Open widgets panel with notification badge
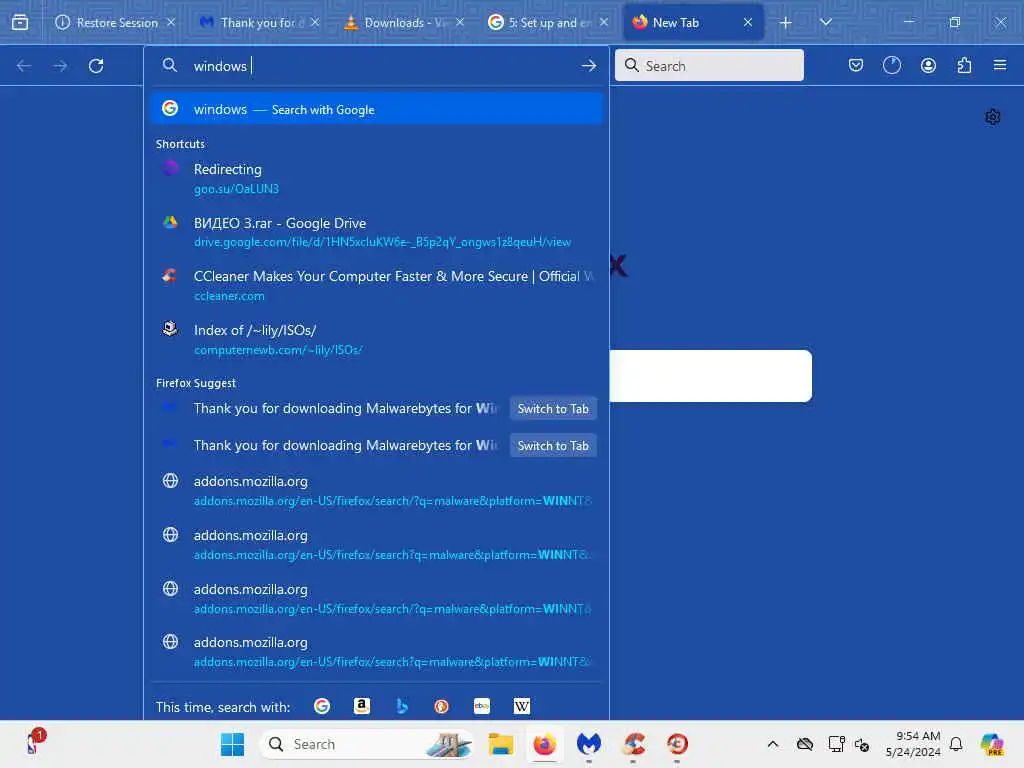Screen dimensions: 1024x768 [x=34, y=742]
